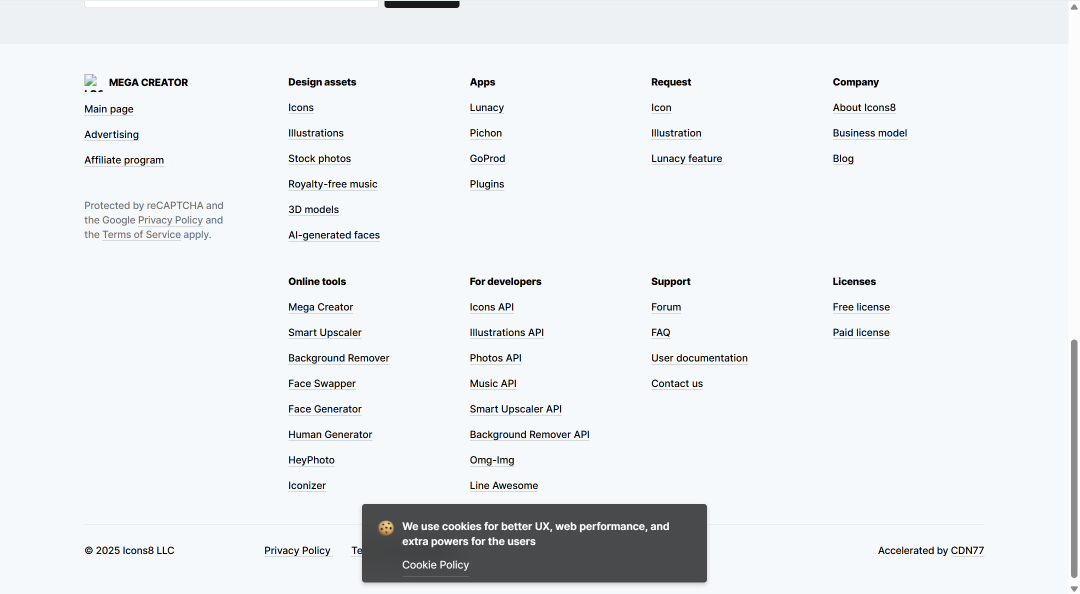
Task: Open Business model link
Action: [x=870, y=133]
